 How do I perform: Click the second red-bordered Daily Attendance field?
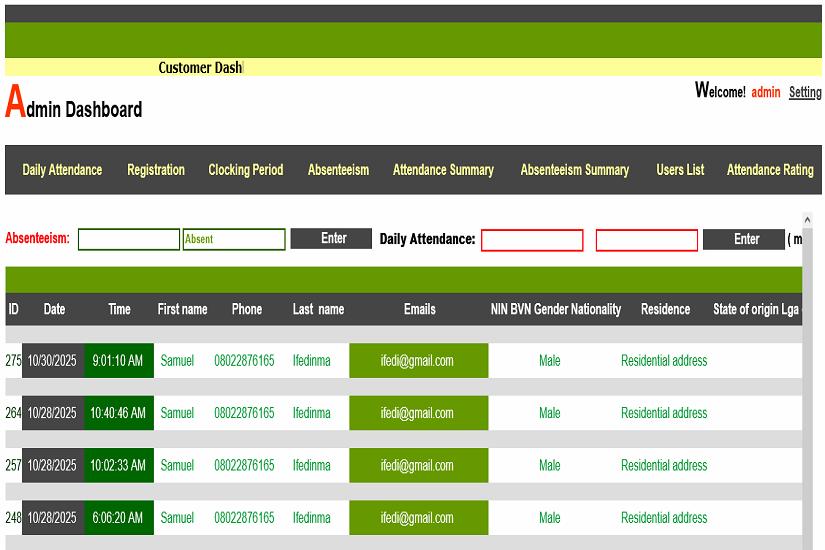click(x=647, y=241)
